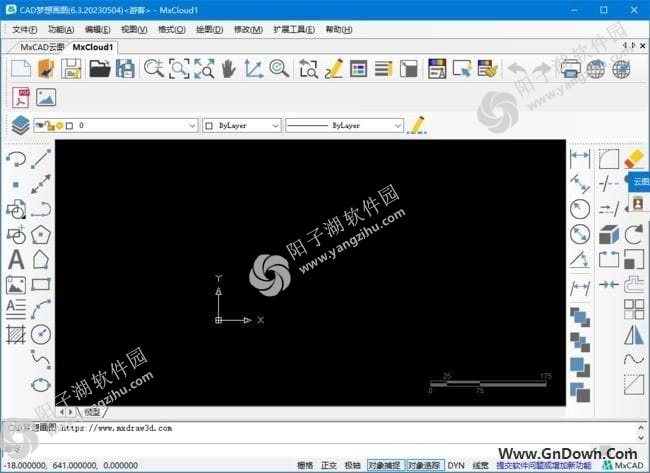Click the submit software feedback link
Viewport: 650px width, 473px height.
tap(544, 466)
